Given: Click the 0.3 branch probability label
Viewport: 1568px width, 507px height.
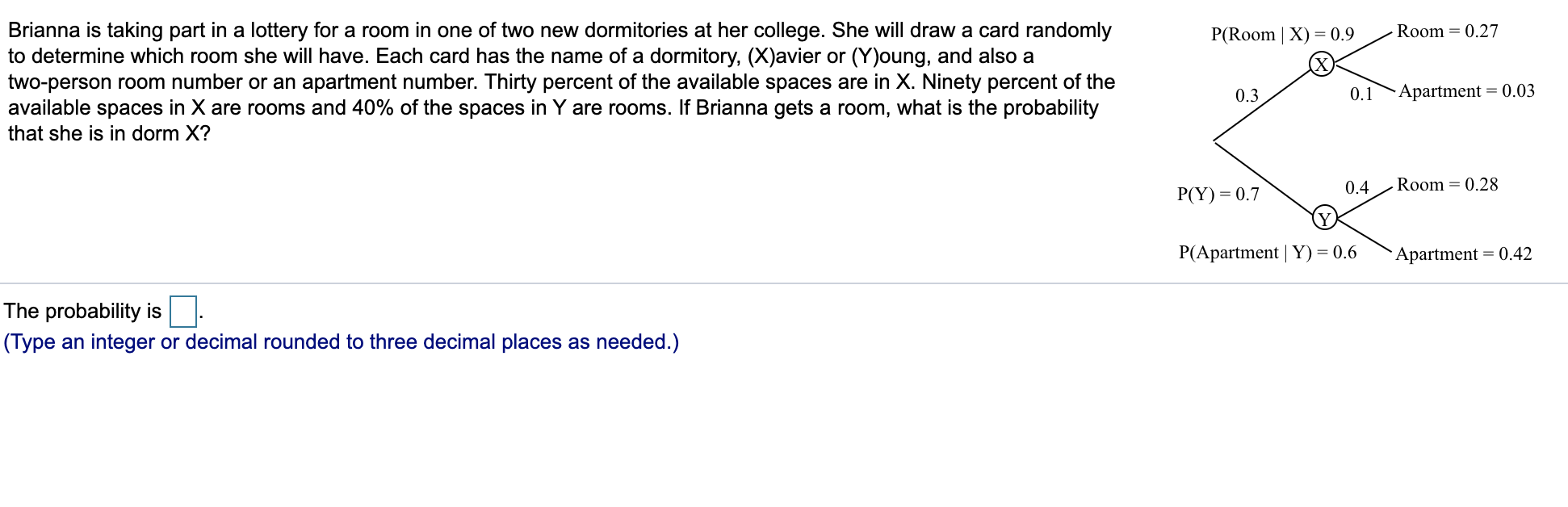Looking at the screenshot, I should tap(1247, 96).
